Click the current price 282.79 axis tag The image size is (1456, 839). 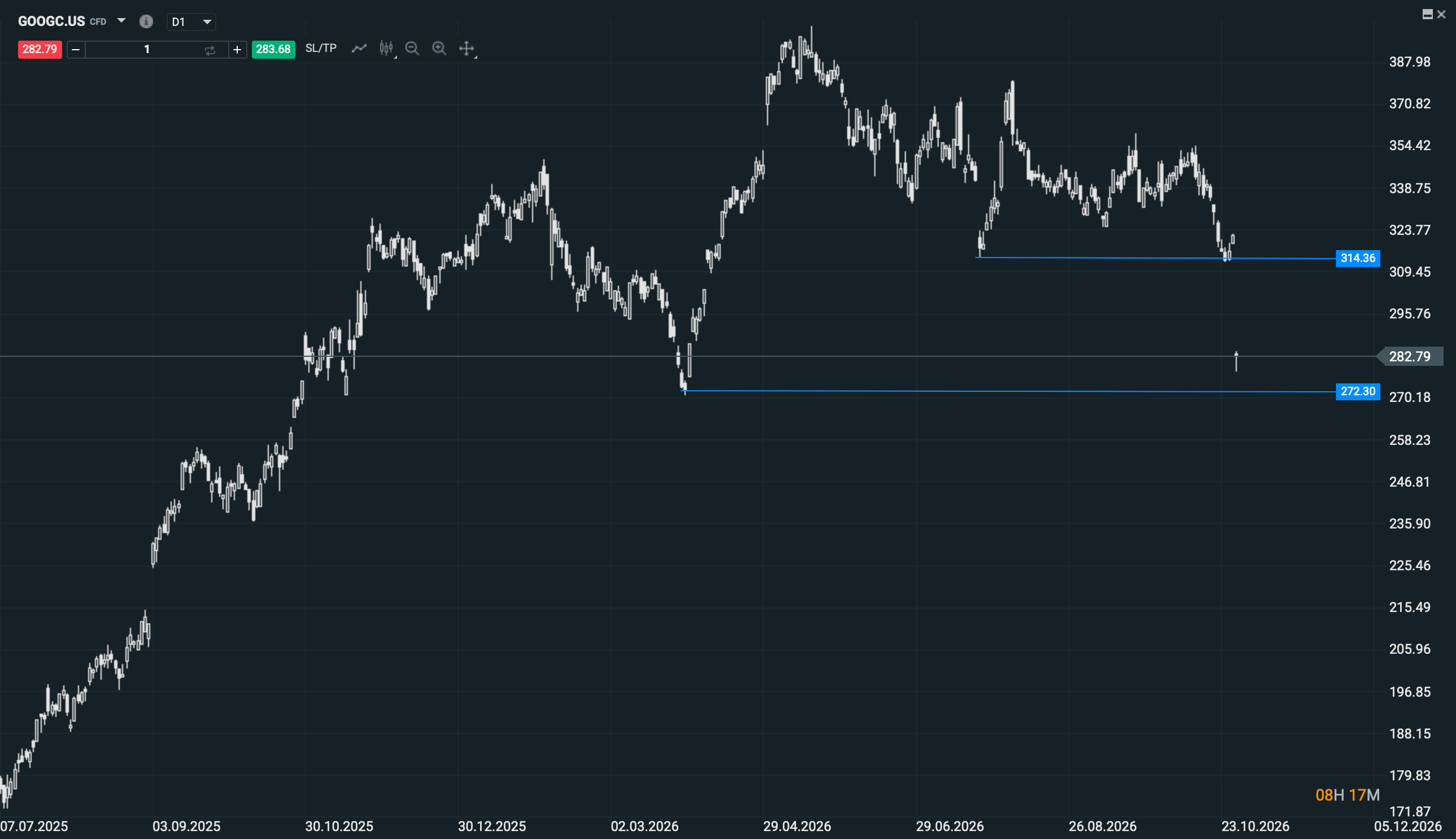(1409, 357)
